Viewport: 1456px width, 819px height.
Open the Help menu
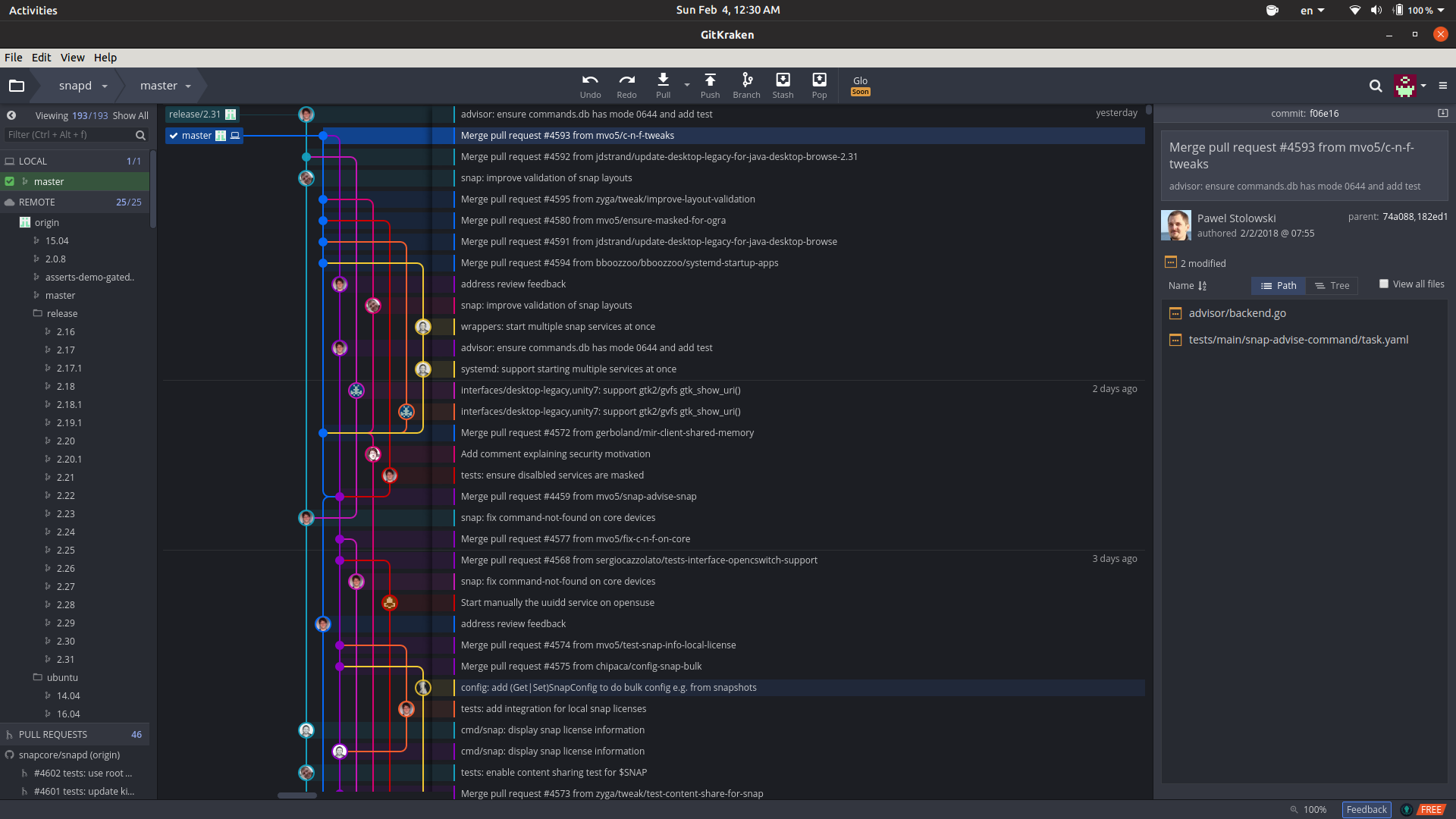[x=105, y=58]
